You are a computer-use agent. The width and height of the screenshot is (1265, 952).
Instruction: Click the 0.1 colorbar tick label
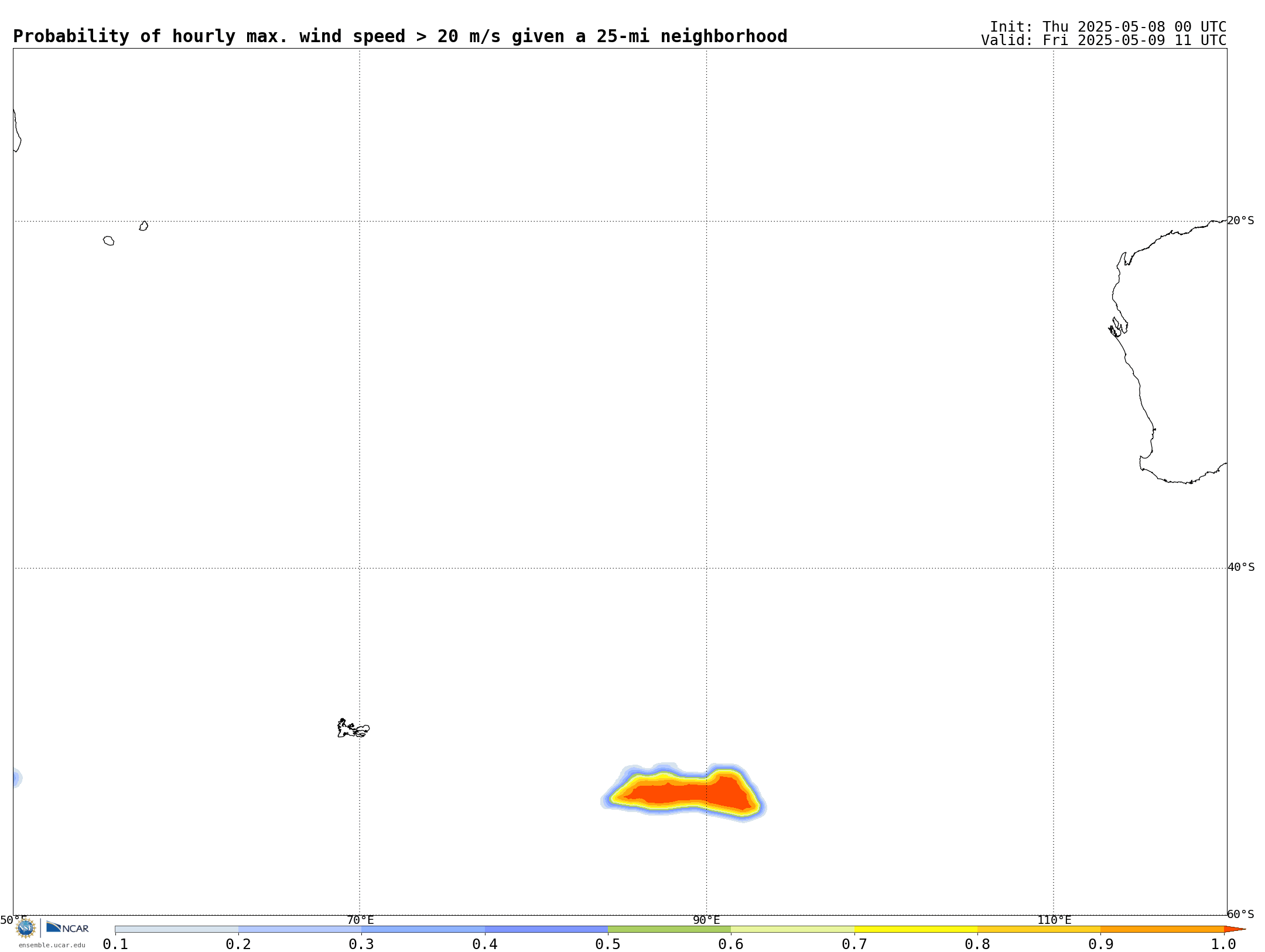pyautogui.click(x=115, y=944)
